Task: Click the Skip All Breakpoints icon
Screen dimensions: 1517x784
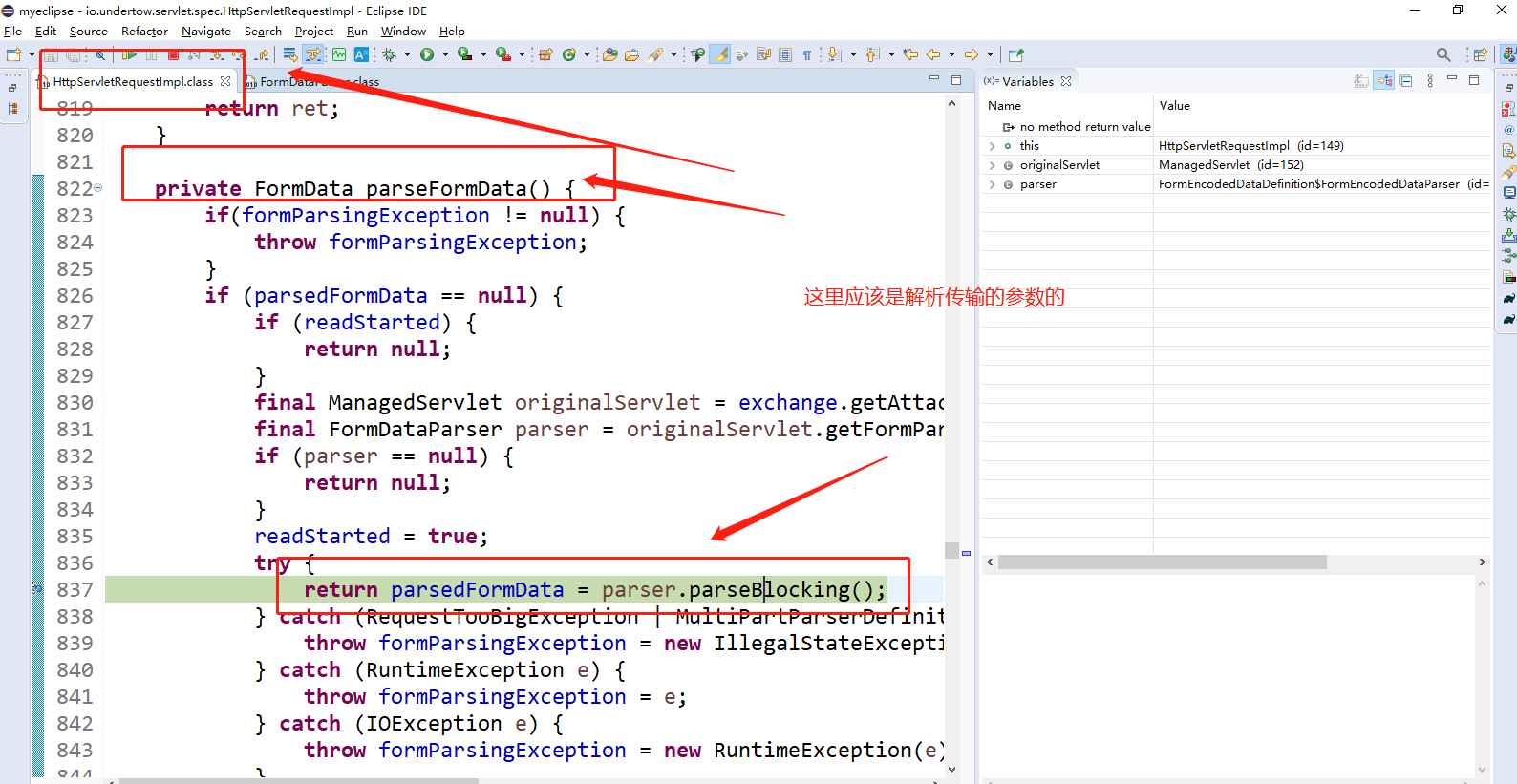Action: tap(100, 55)
